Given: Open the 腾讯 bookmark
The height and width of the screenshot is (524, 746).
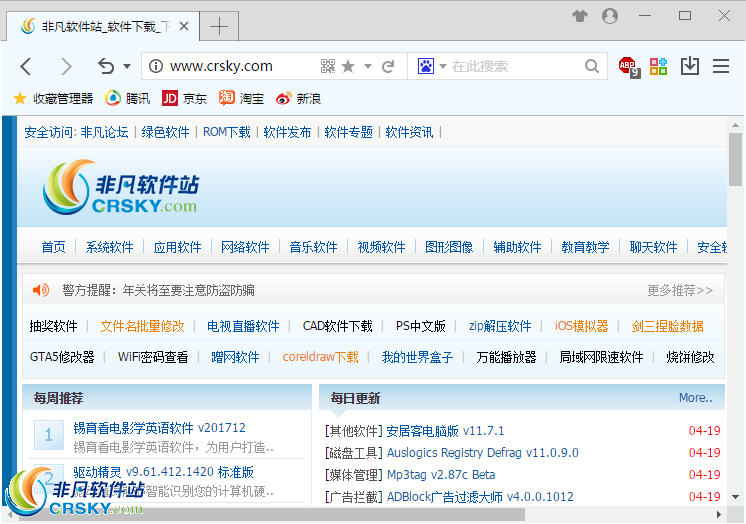Looking at the screenshot, I should 127,99.
